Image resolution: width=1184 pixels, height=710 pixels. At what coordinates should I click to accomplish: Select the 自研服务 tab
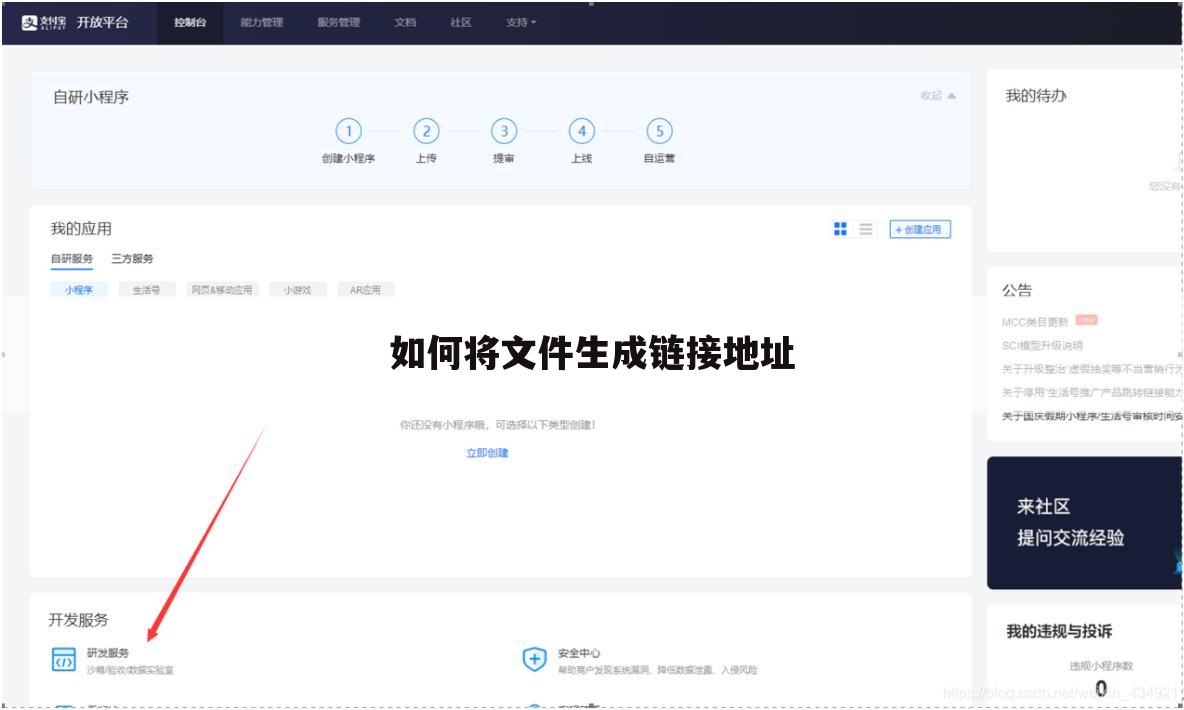tap(72, 258)
